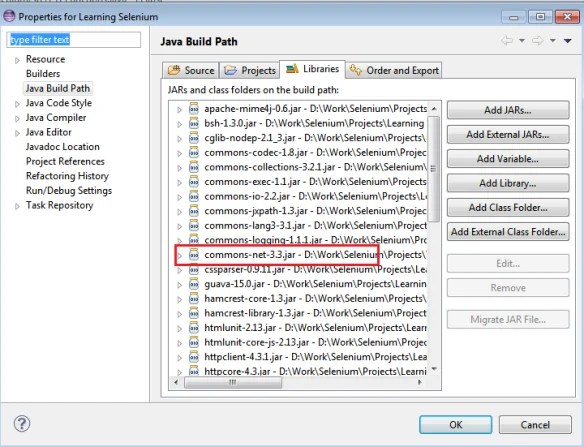This screenshot has height=447, width=584.
Task: Expand the Java Compiler node
Action: [17, 118]
